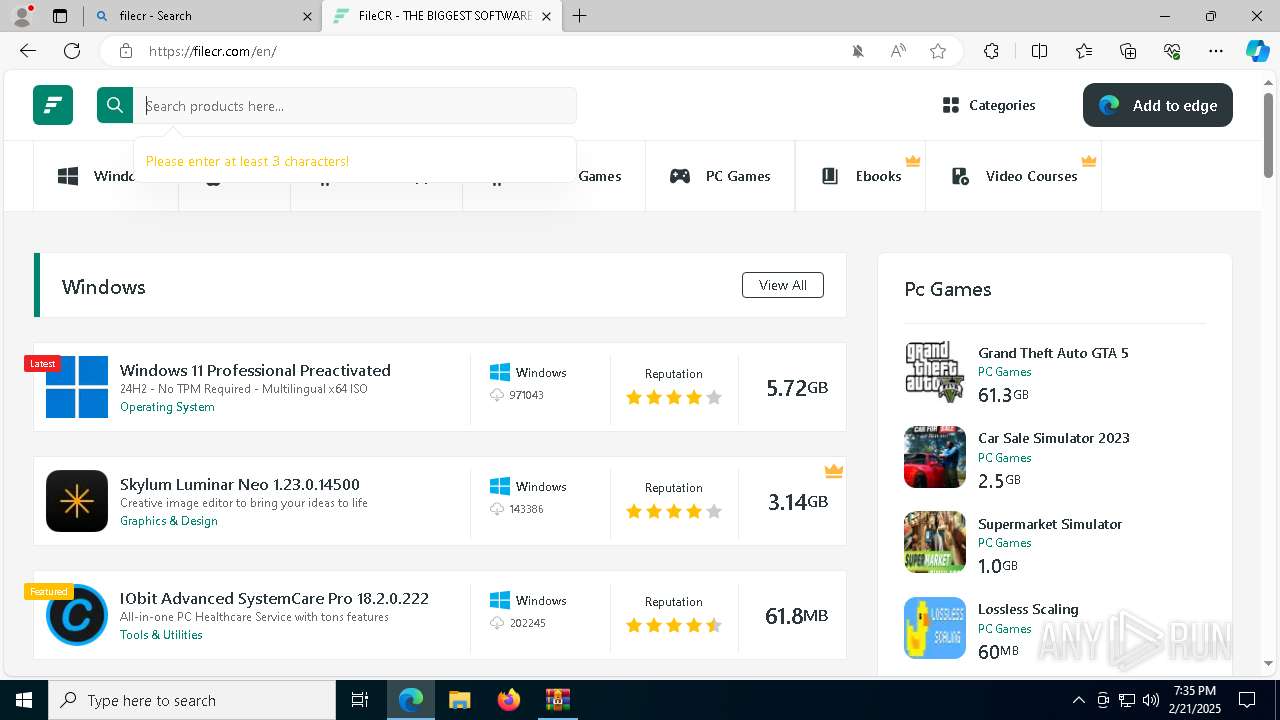Click Add to edge button
This screenshot has width=1280, height=720.
1158,105
